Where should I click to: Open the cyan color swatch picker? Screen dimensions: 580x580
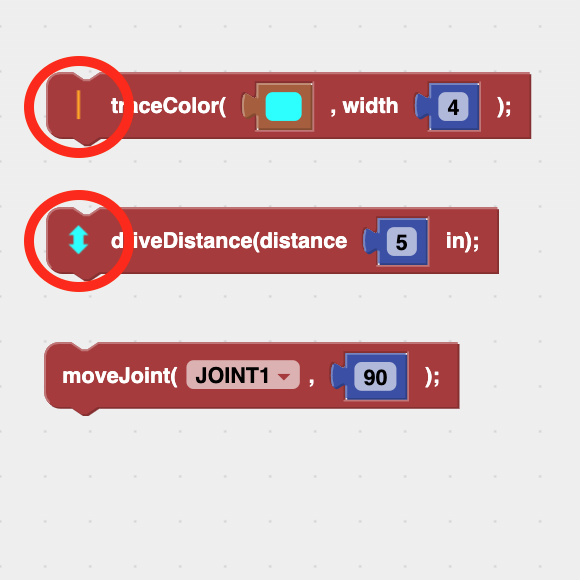(x=284, y=107)
